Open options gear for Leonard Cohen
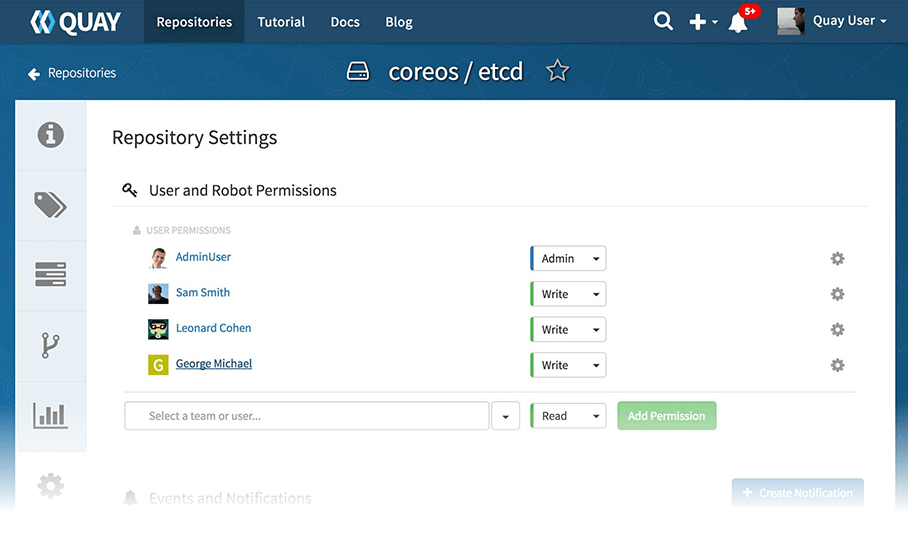 (x=838, y=330)
